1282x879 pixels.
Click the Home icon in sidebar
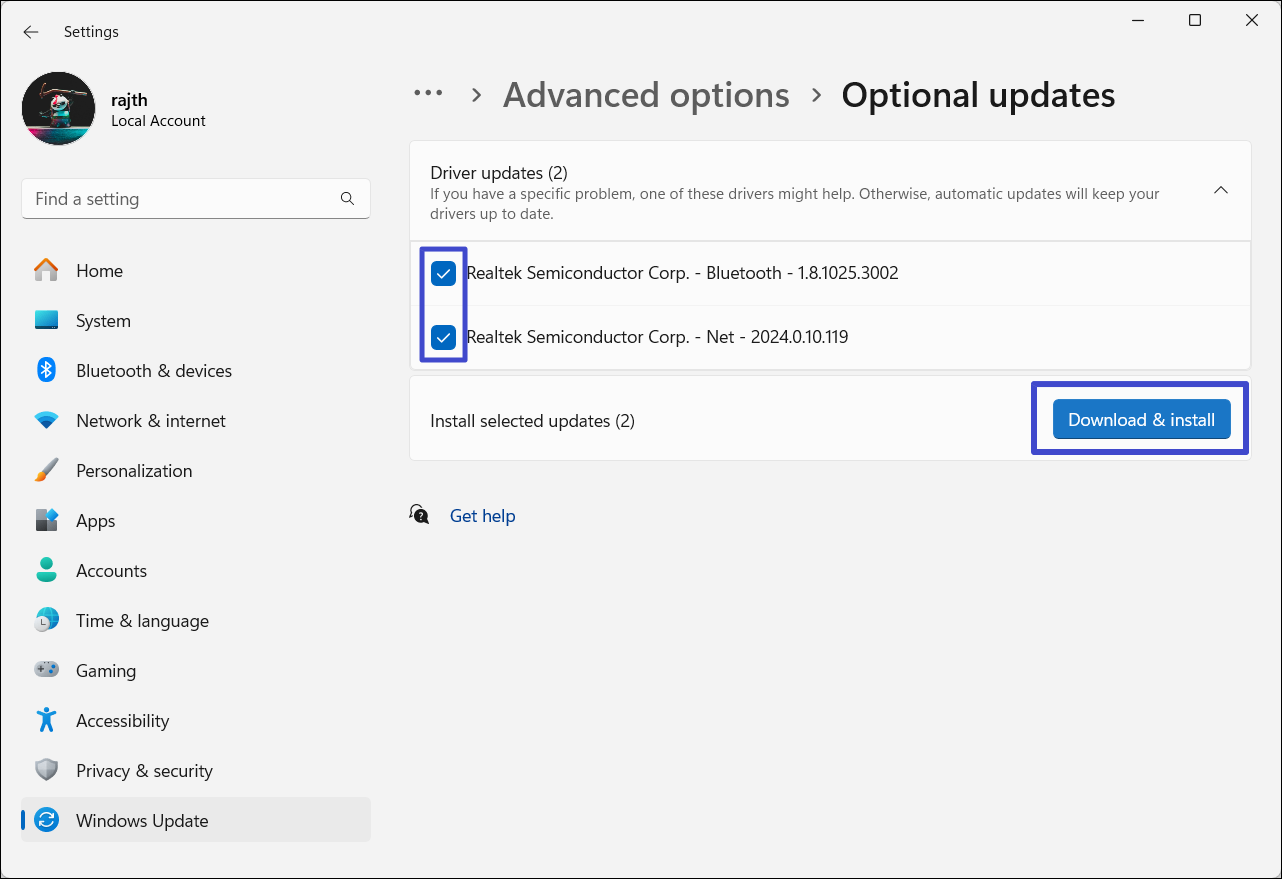[46, 270]
